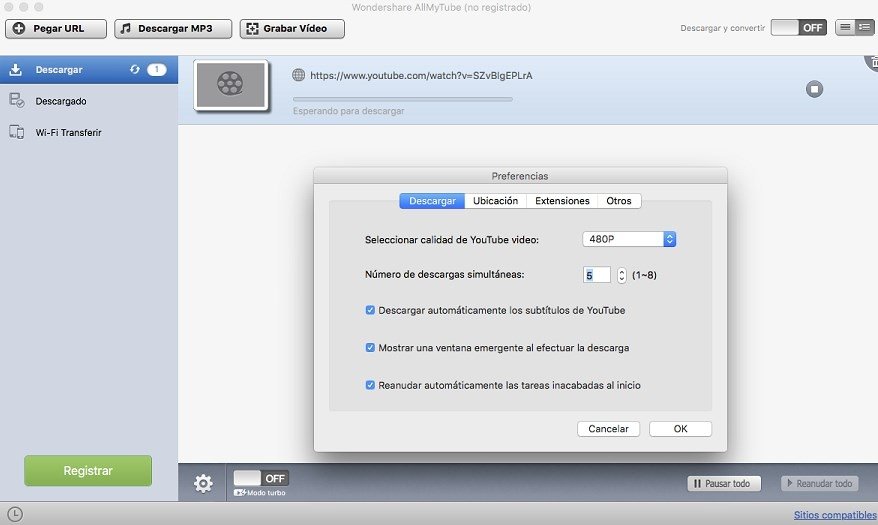
Task: Open settings gear icon
Action: 203,483
